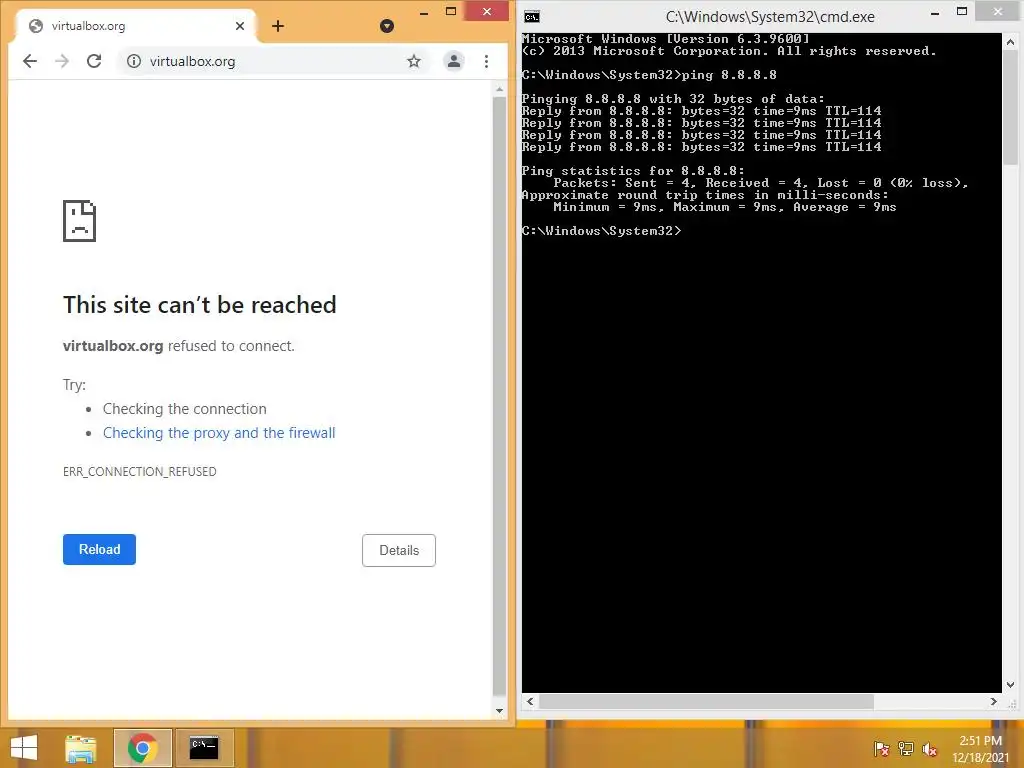Click the cmd vertical scrollbar thumb
The width and height of the screenshot is (1024, 768).
pos(1010,108)
